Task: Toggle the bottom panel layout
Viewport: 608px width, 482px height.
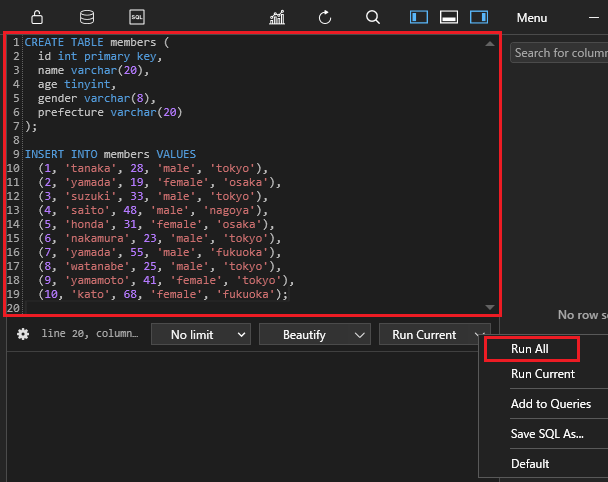Action: tap(449, 17)
